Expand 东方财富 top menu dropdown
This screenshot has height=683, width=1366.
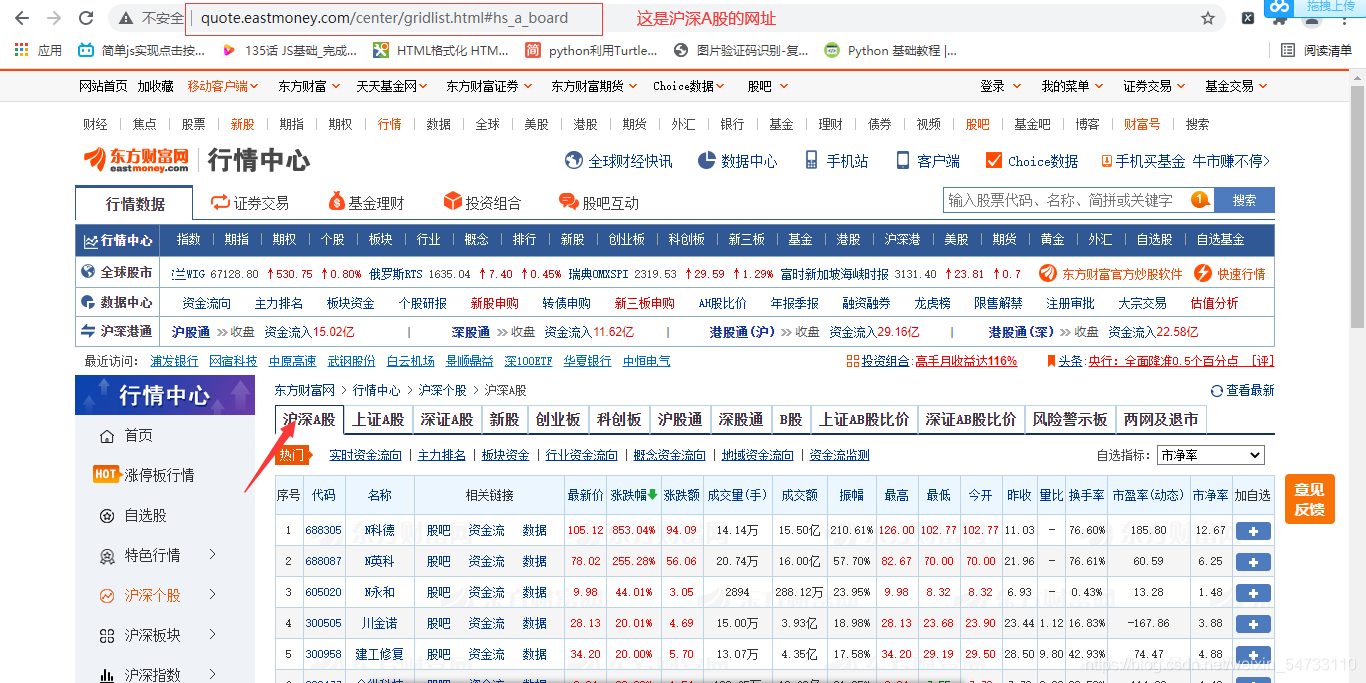point(311,87)
